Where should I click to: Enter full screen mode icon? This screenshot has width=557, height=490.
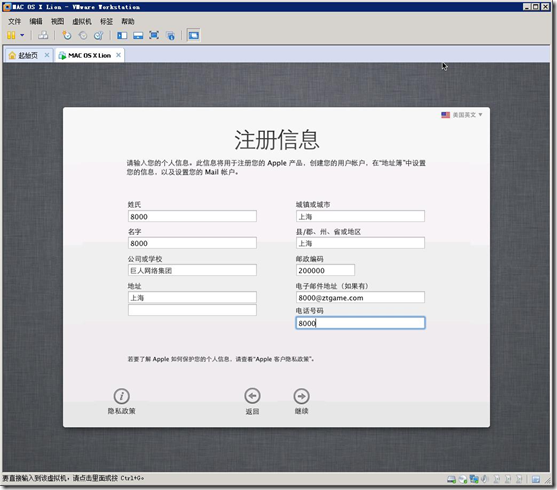[154, 35]
